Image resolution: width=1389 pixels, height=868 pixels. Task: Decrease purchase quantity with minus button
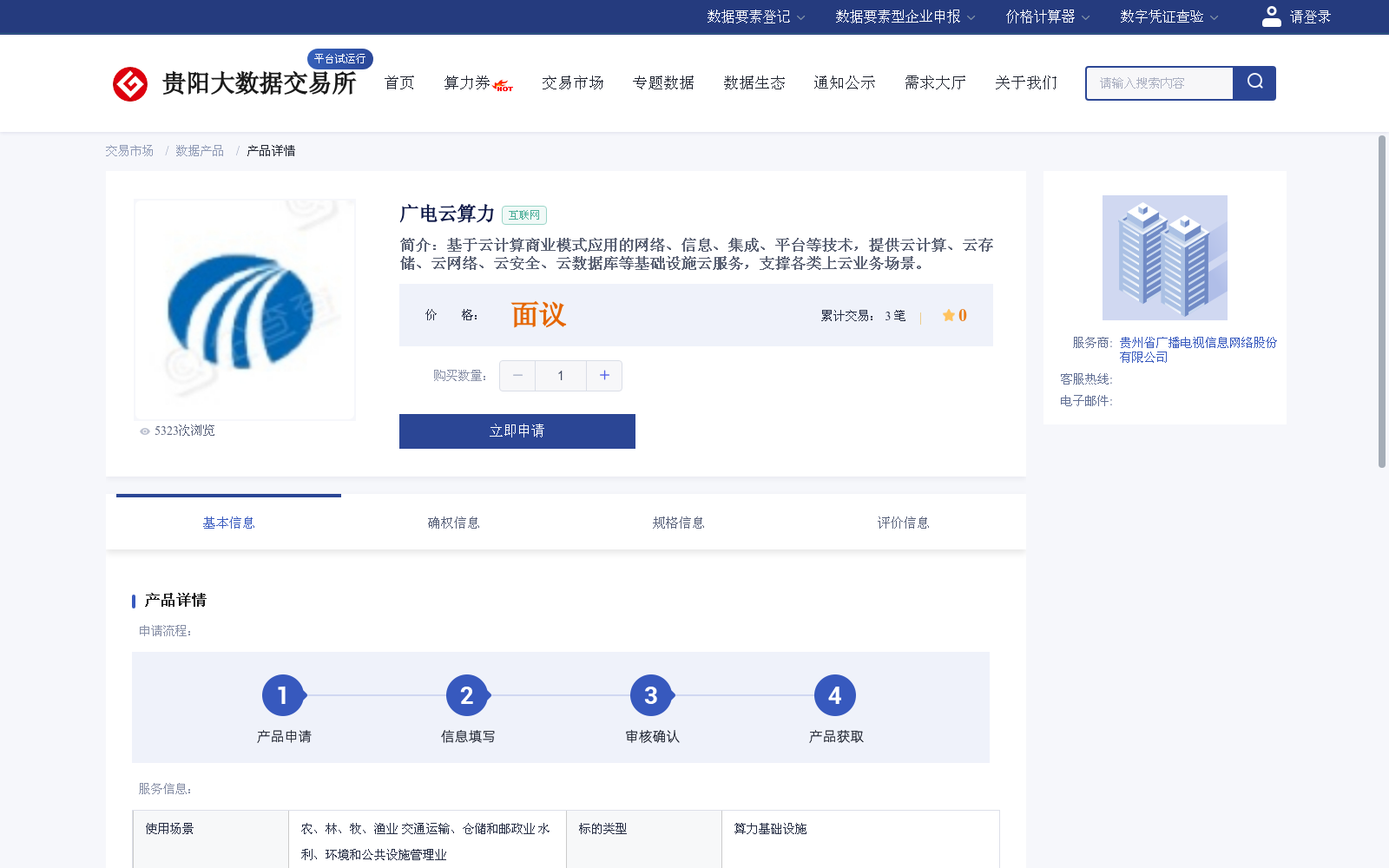(x=517, y=376)
